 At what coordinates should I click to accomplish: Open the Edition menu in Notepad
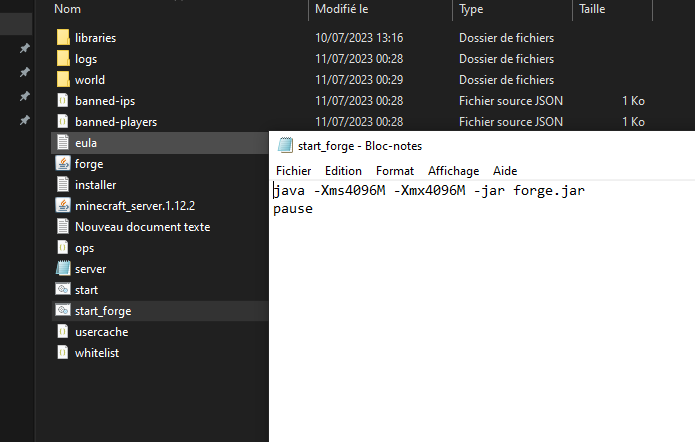pos(343,171)
